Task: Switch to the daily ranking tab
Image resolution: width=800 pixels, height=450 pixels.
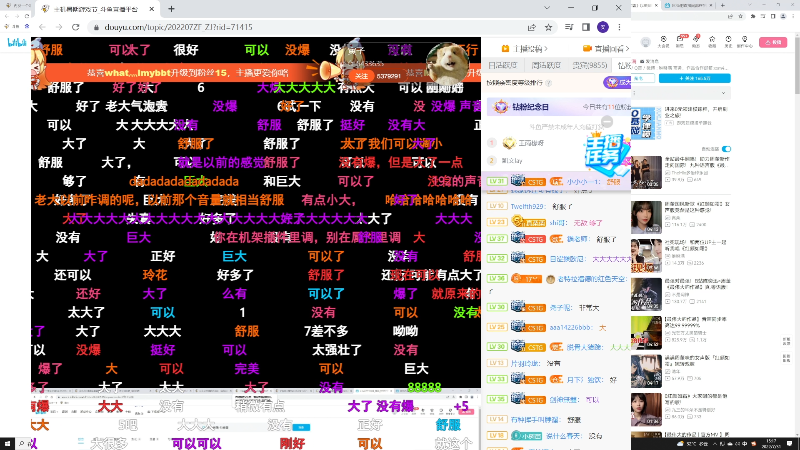Action: coord(503,65)
